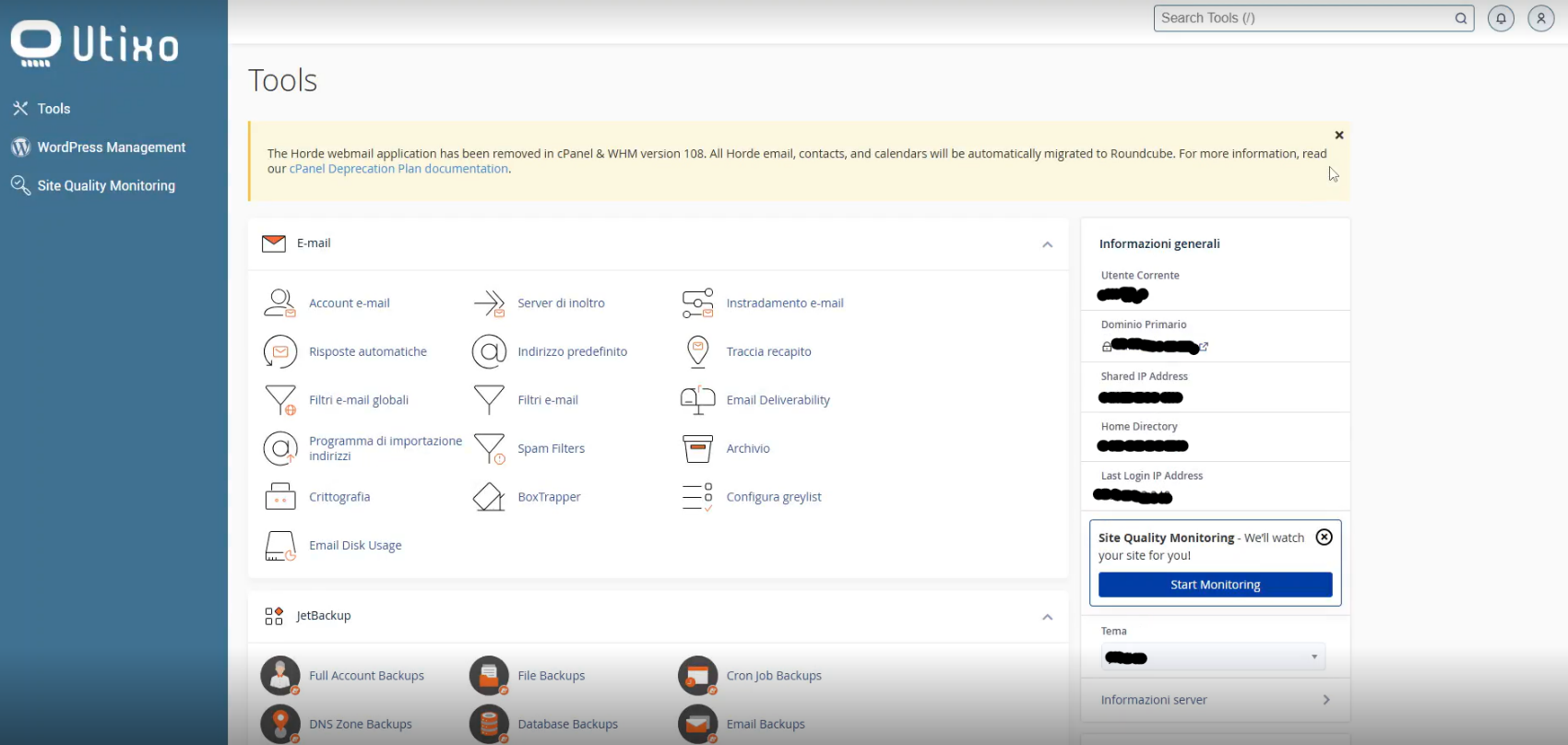Click the Server di inoltro icon
This screenshot has height=745, width=1568.
489,303
